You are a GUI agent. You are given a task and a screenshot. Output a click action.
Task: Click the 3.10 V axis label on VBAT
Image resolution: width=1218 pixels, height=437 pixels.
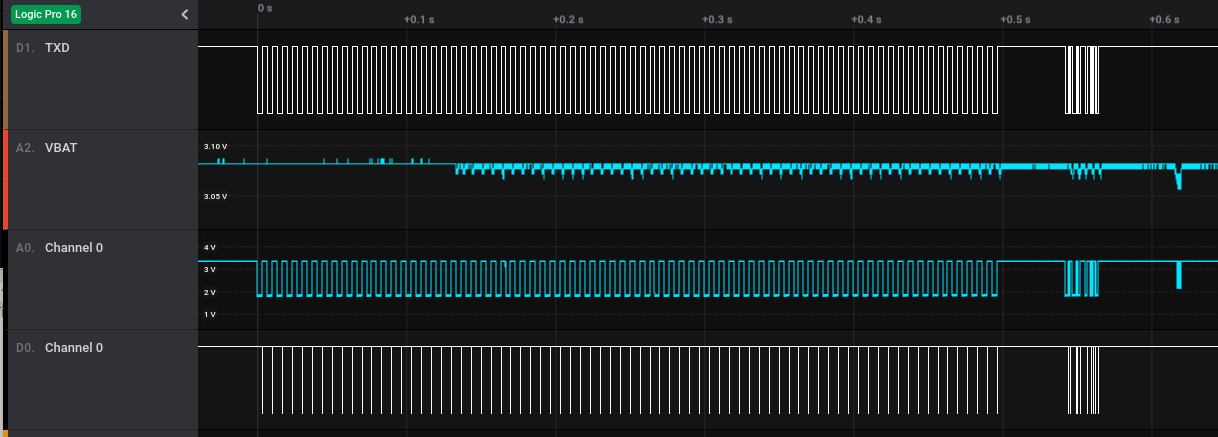[x=215, y=147]
